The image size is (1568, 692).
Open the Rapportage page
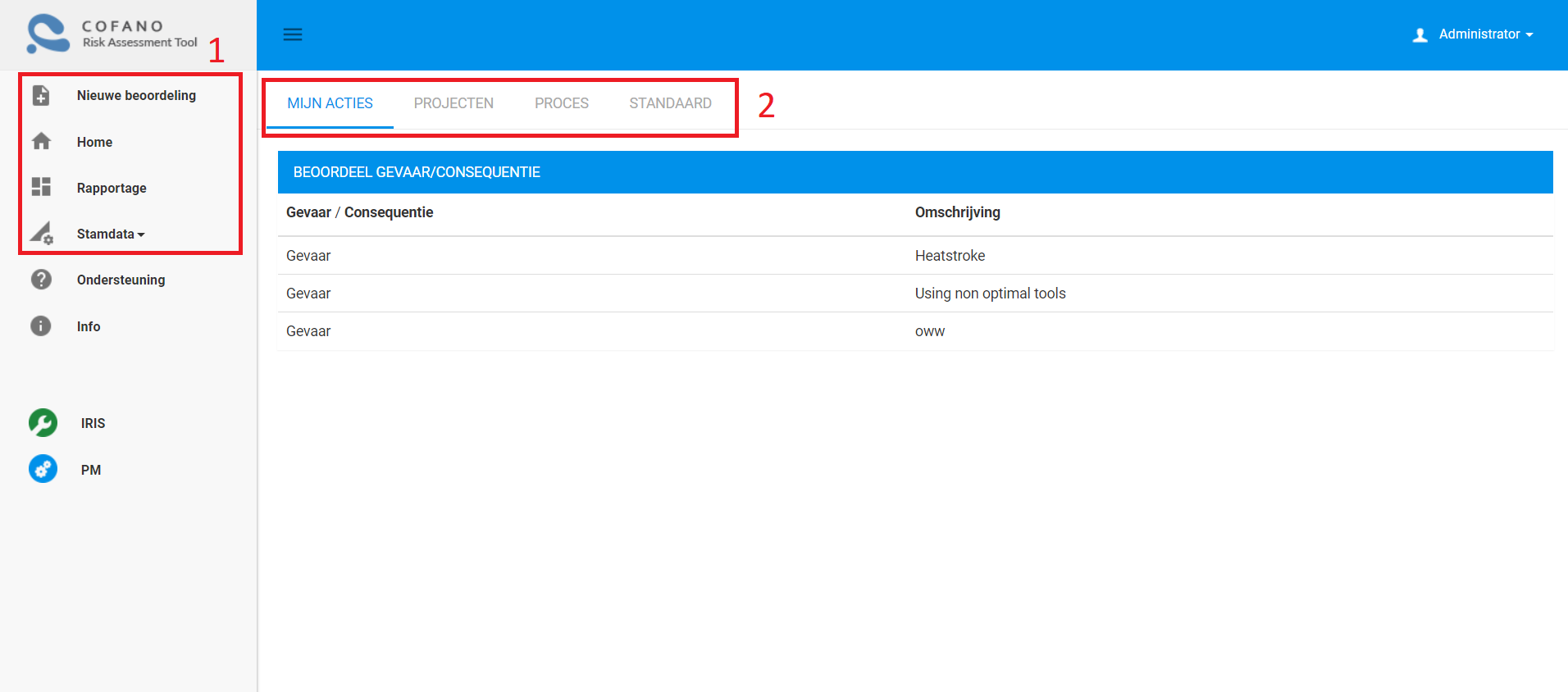[x=112, y=188]
